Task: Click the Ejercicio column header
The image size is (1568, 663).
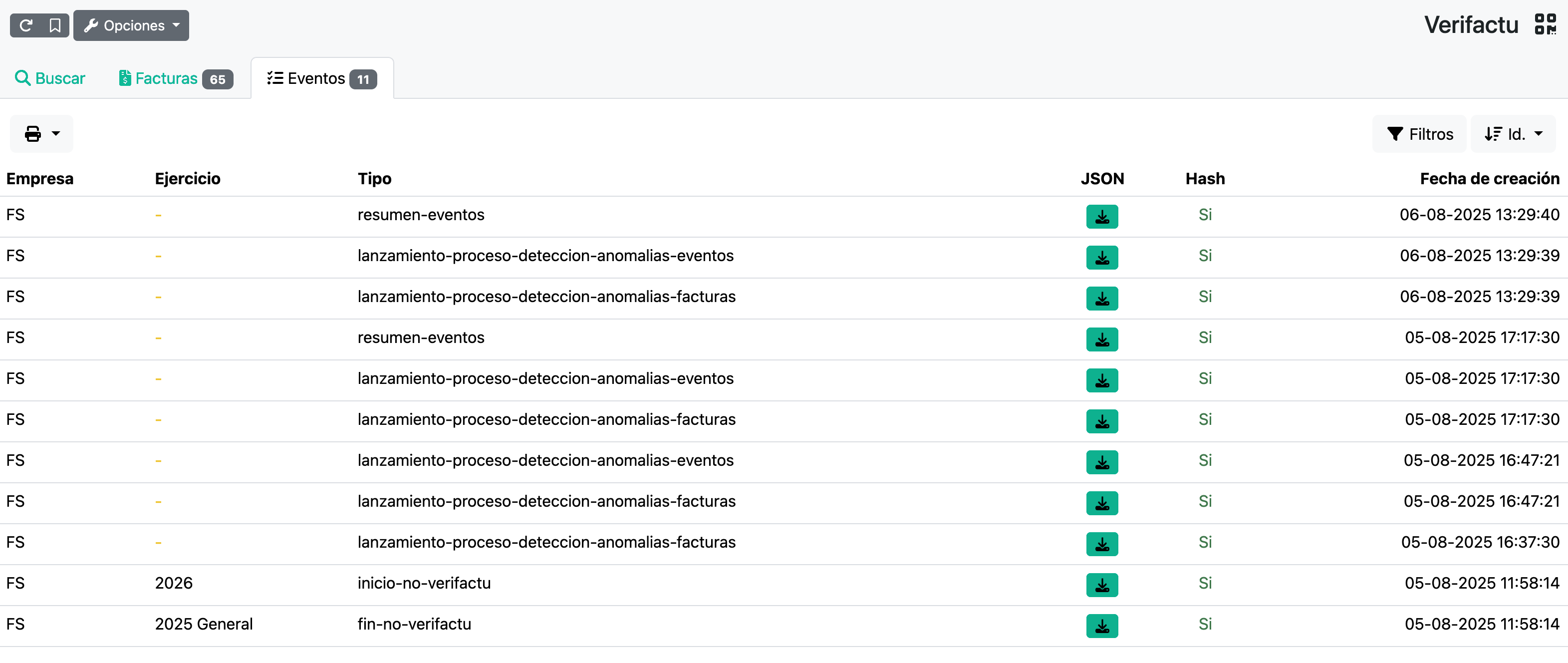Action: coord(188,178)
